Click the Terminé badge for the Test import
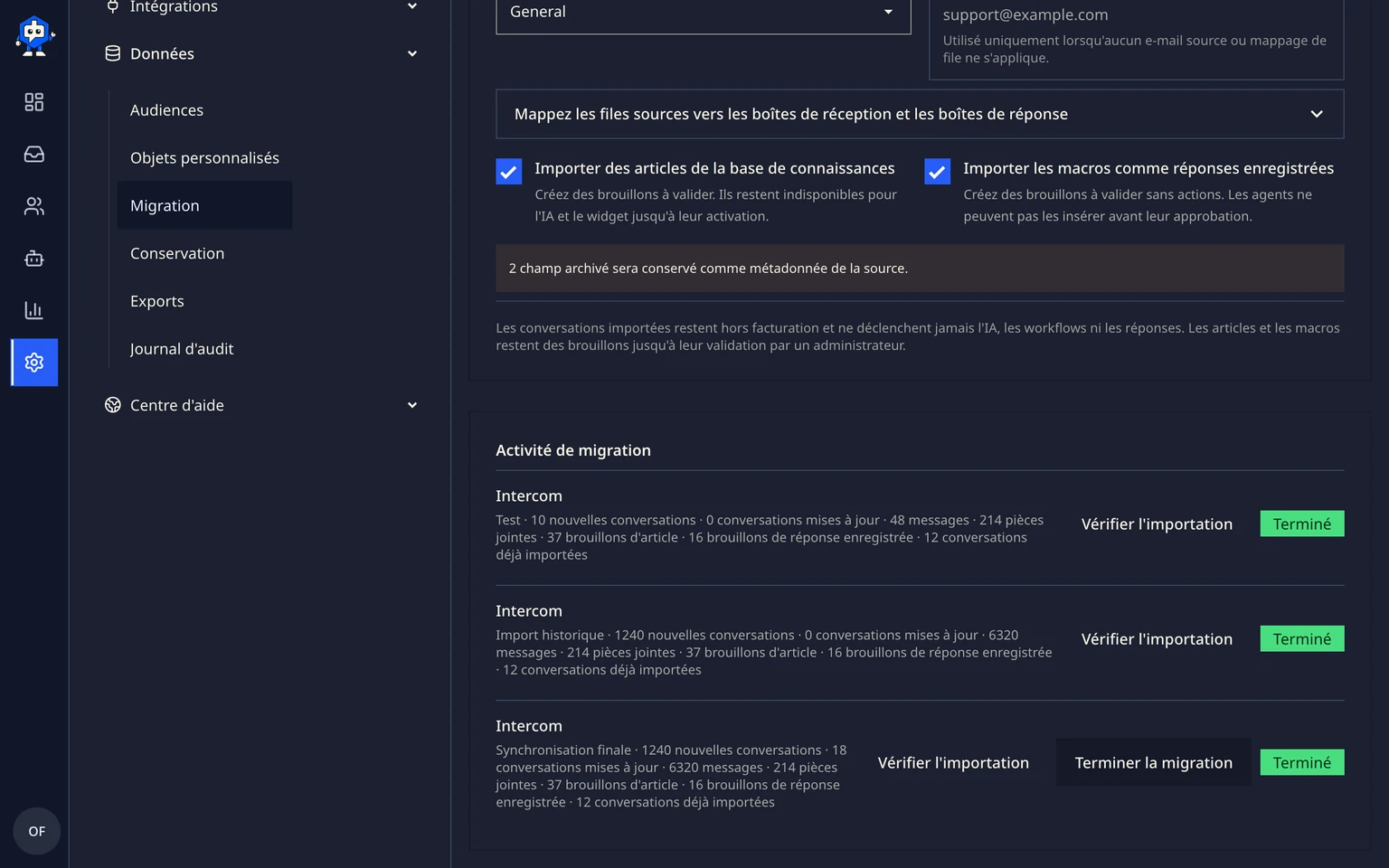The width and height of the screenshot is (1389, 868). pos(1302,524)
